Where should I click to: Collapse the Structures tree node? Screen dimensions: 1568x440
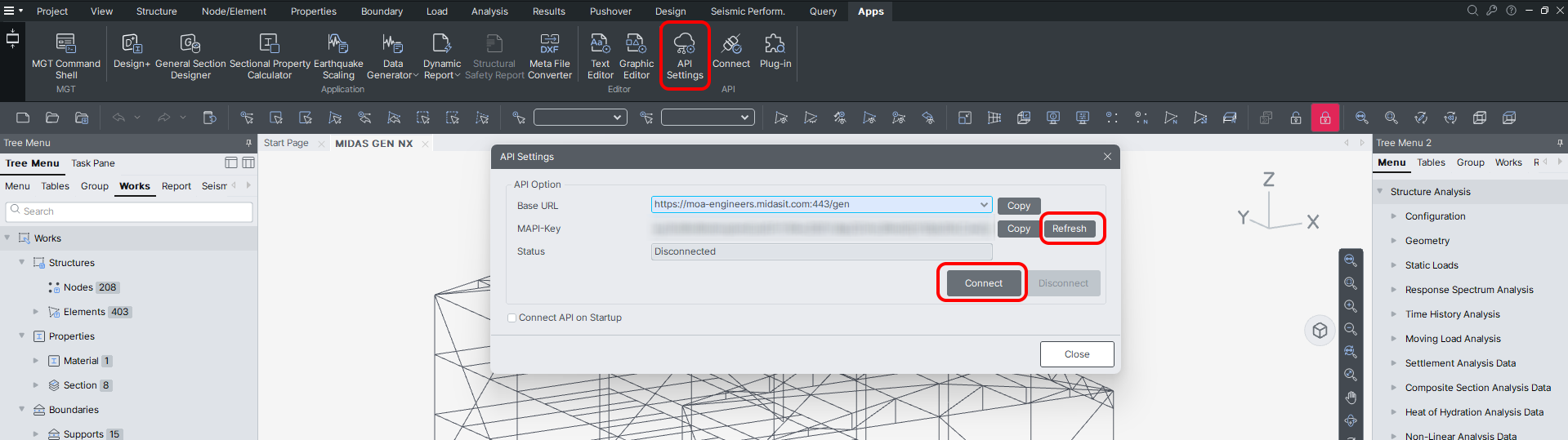click(22, 263)
